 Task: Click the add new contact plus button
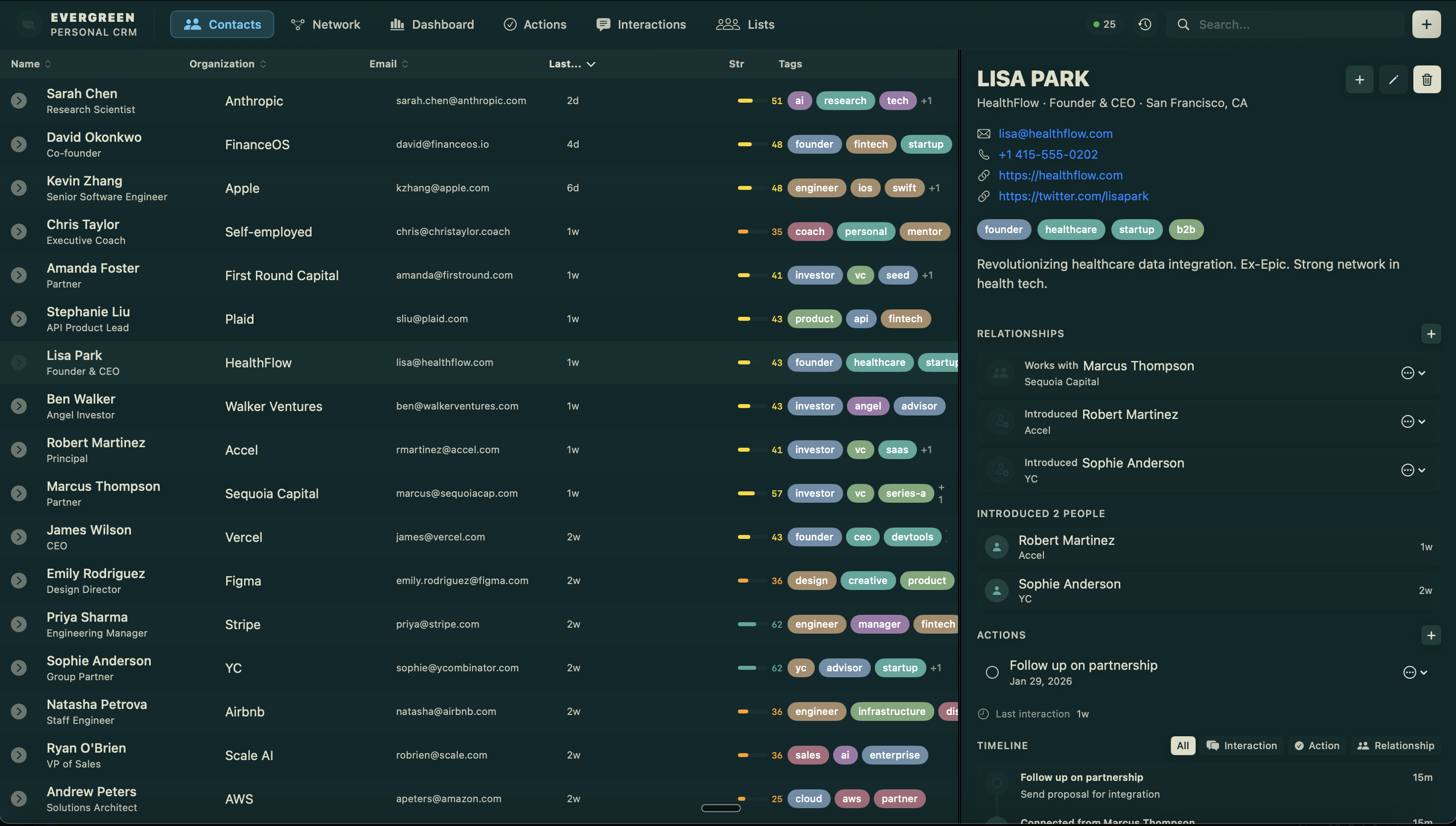(x=1426, y=24)
